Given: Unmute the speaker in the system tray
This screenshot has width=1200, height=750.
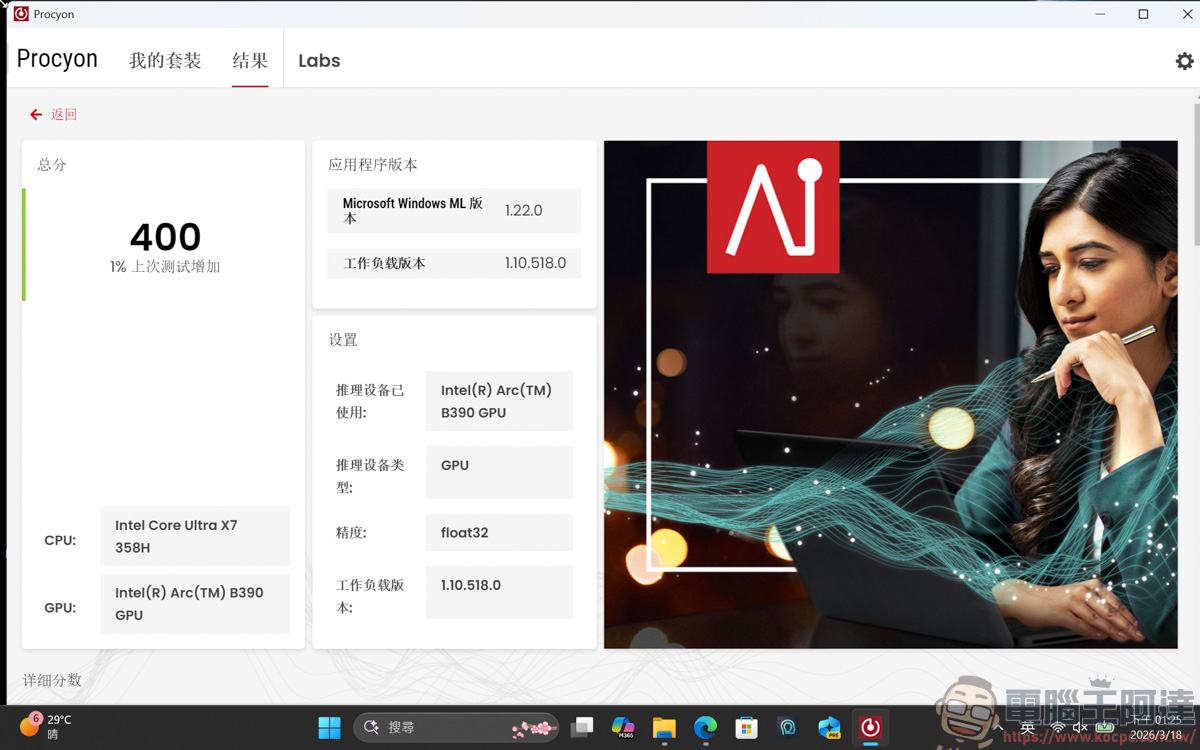Looking at the screenshot, I should tap(1080, 728).
